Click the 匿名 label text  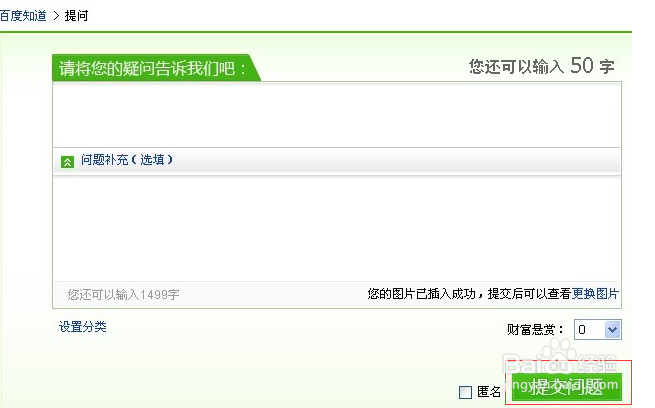[x=489, y=392]
